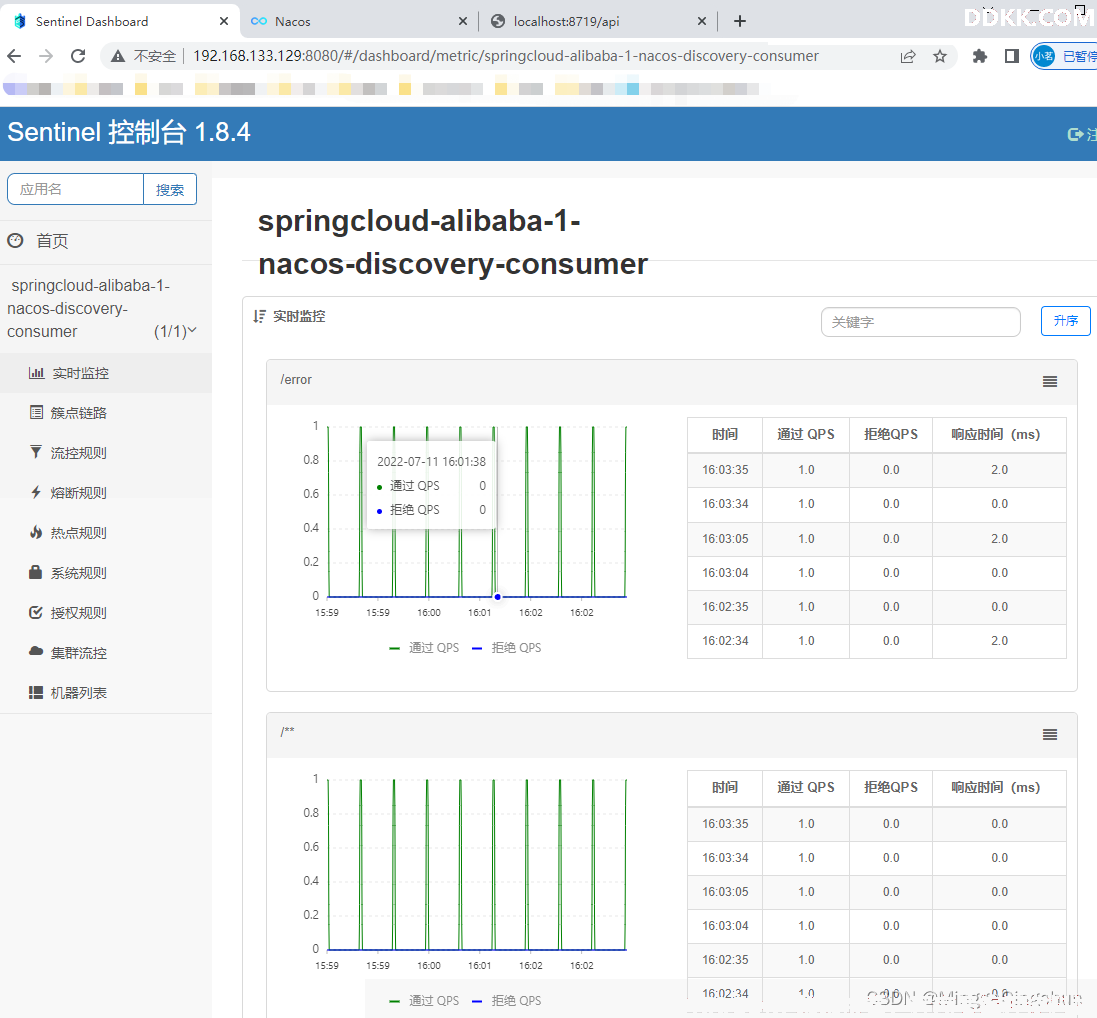Open the browser profile avatar button
Image resolution: width=1097 pixels, height=1018 pixels.
[x=1064, y=56]
